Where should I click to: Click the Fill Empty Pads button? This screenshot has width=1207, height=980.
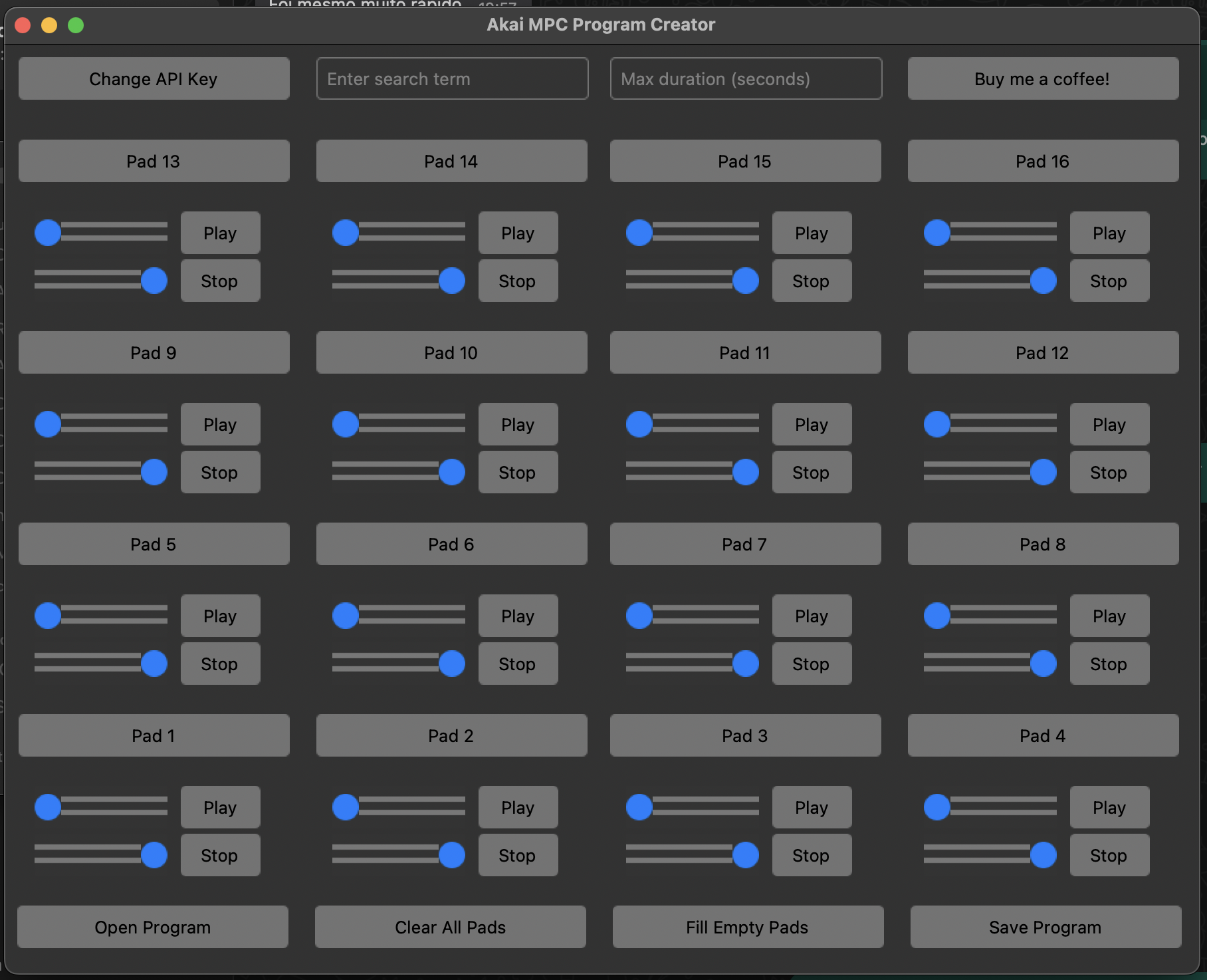[x=748, y=927]
